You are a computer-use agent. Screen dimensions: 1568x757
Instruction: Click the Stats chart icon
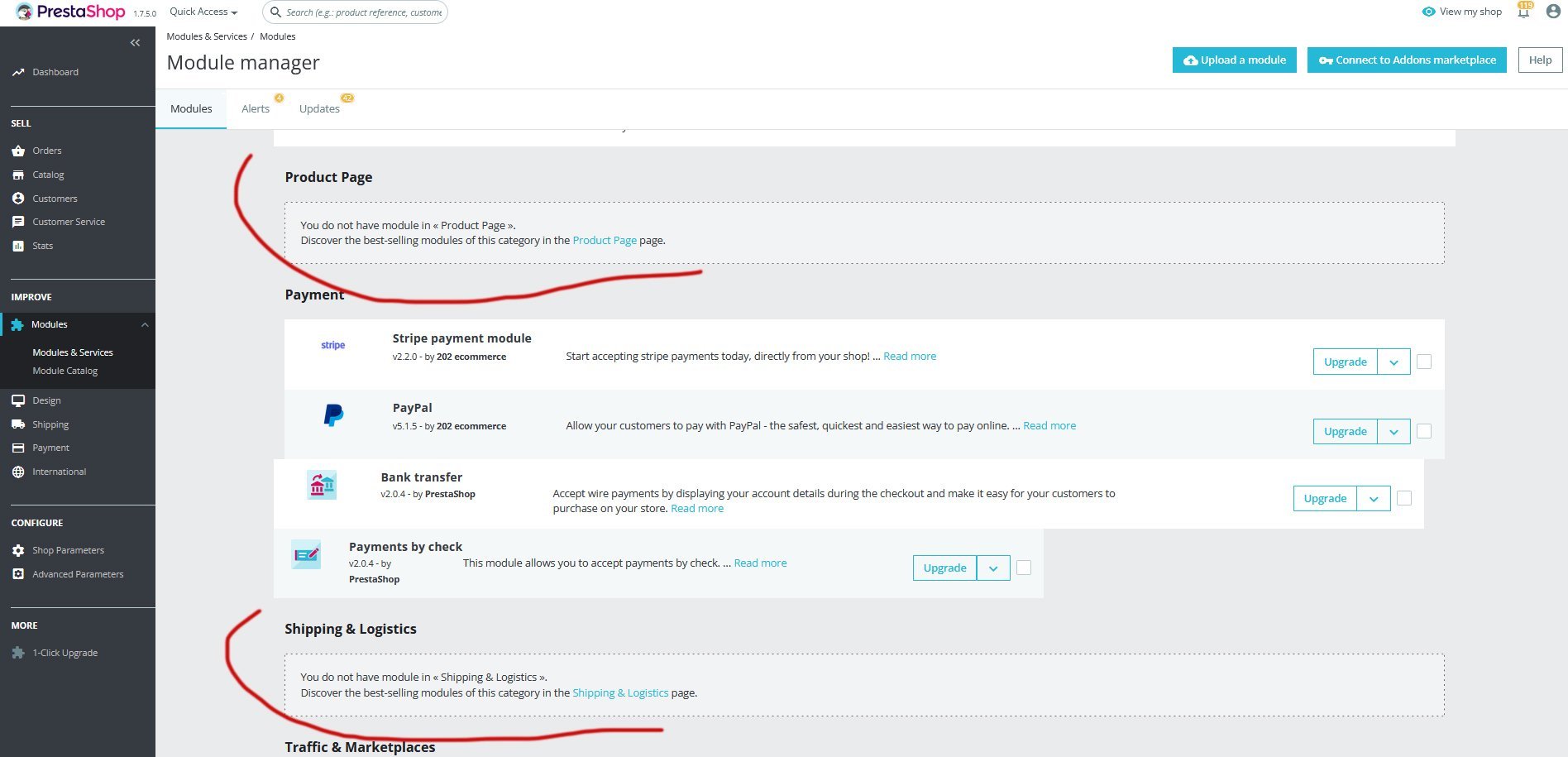[x=18, y=246]
